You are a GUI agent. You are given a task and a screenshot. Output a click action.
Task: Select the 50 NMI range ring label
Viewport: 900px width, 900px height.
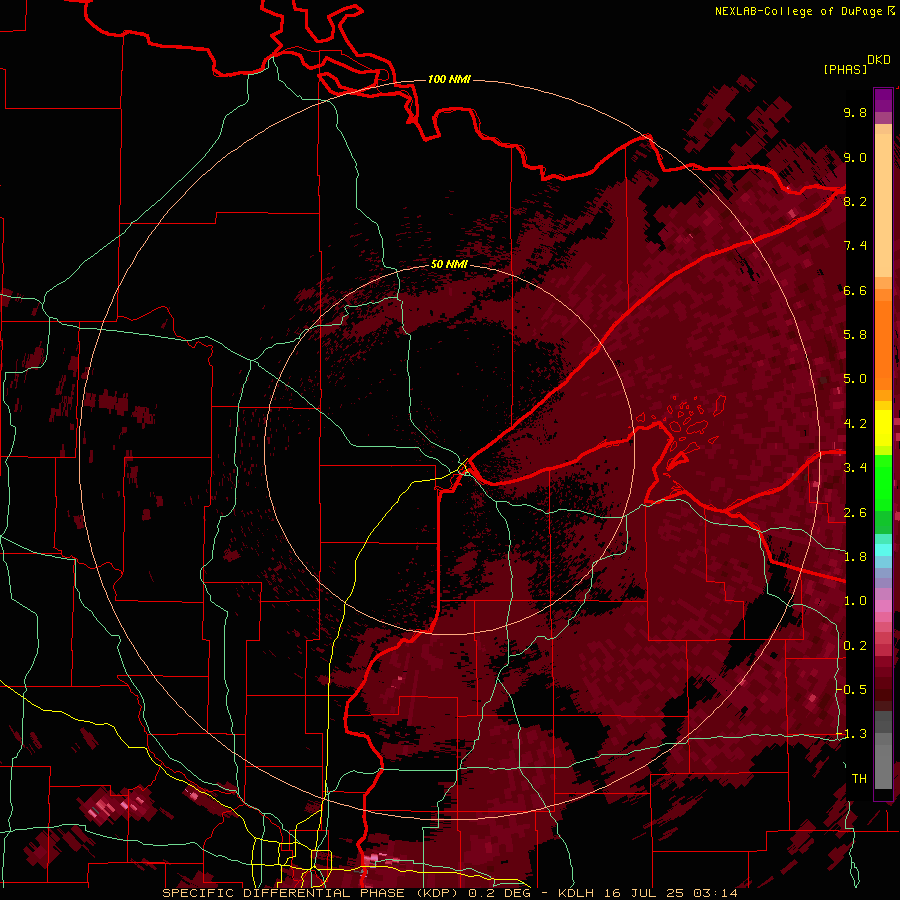(449, 264)
